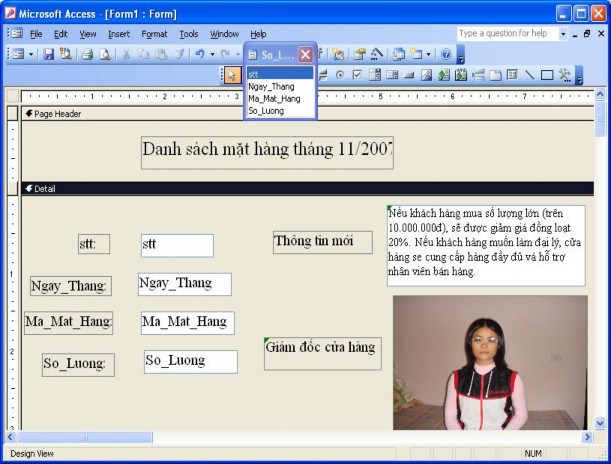
Task: Click the New Object icon
Action: tap(416, 54)
